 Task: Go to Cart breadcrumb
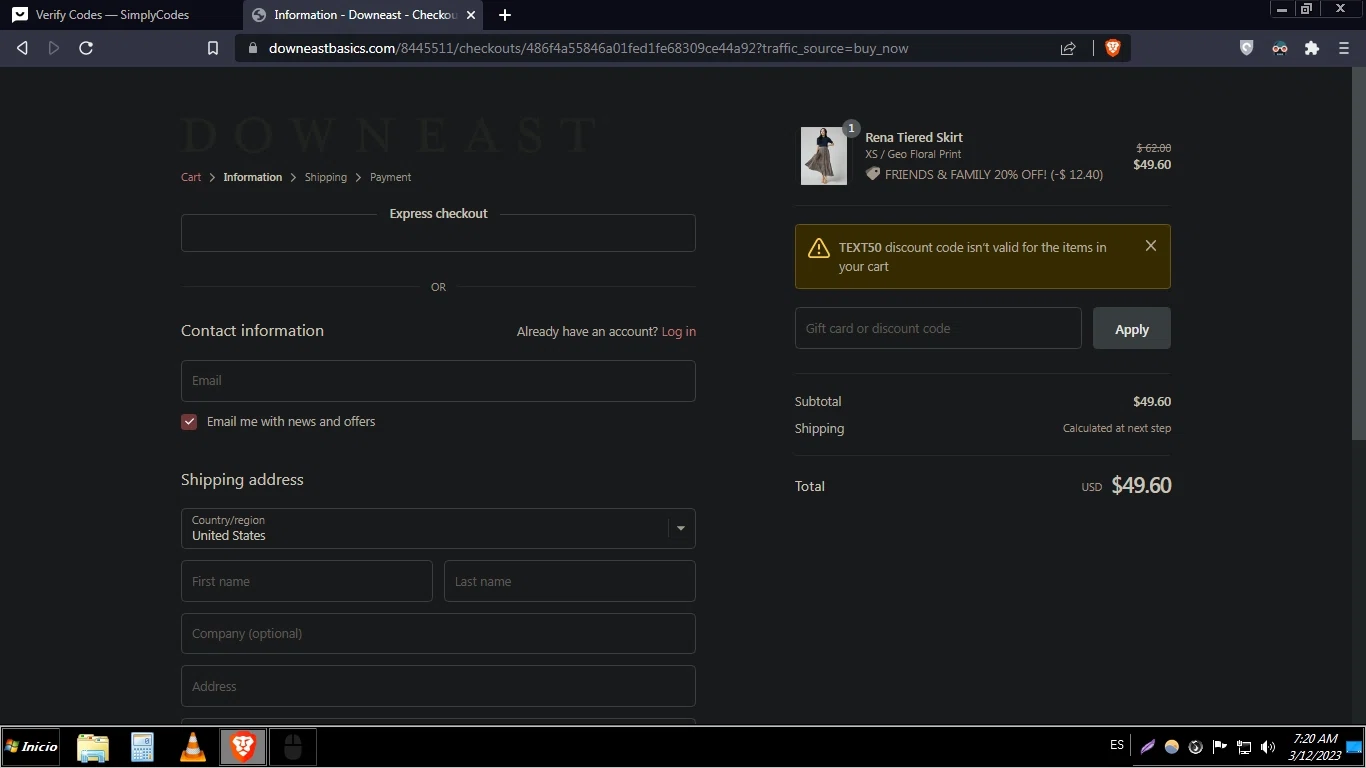point(191,177)
